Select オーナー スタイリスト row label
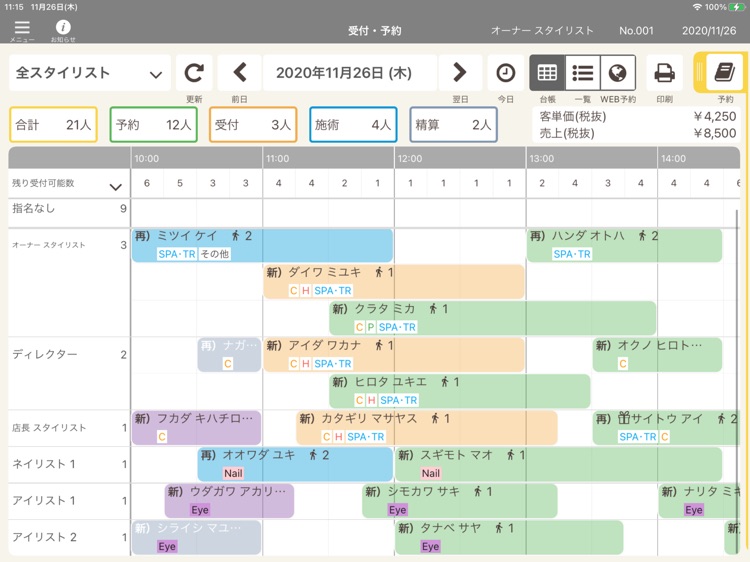This screenshot has height=562, width=750. 49,245
